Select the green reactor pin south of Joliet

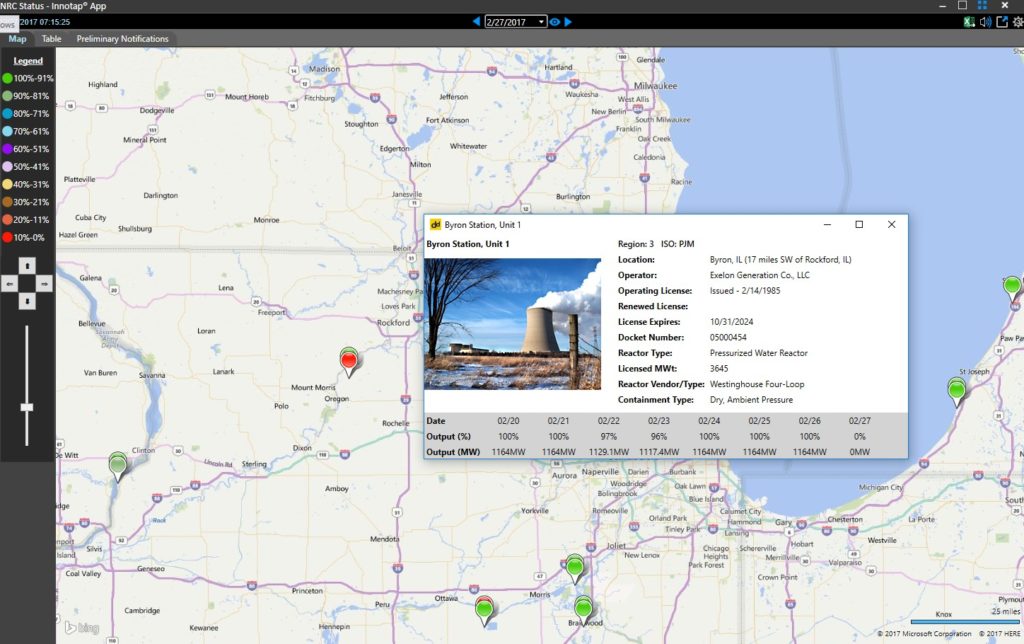click(x=575, y=568)
